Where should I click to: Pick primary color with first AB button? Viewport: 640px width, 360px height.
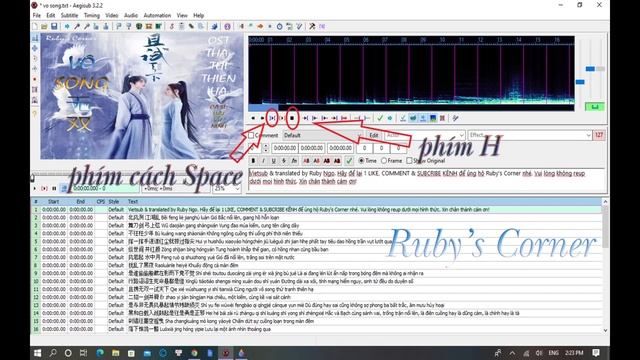306,161
